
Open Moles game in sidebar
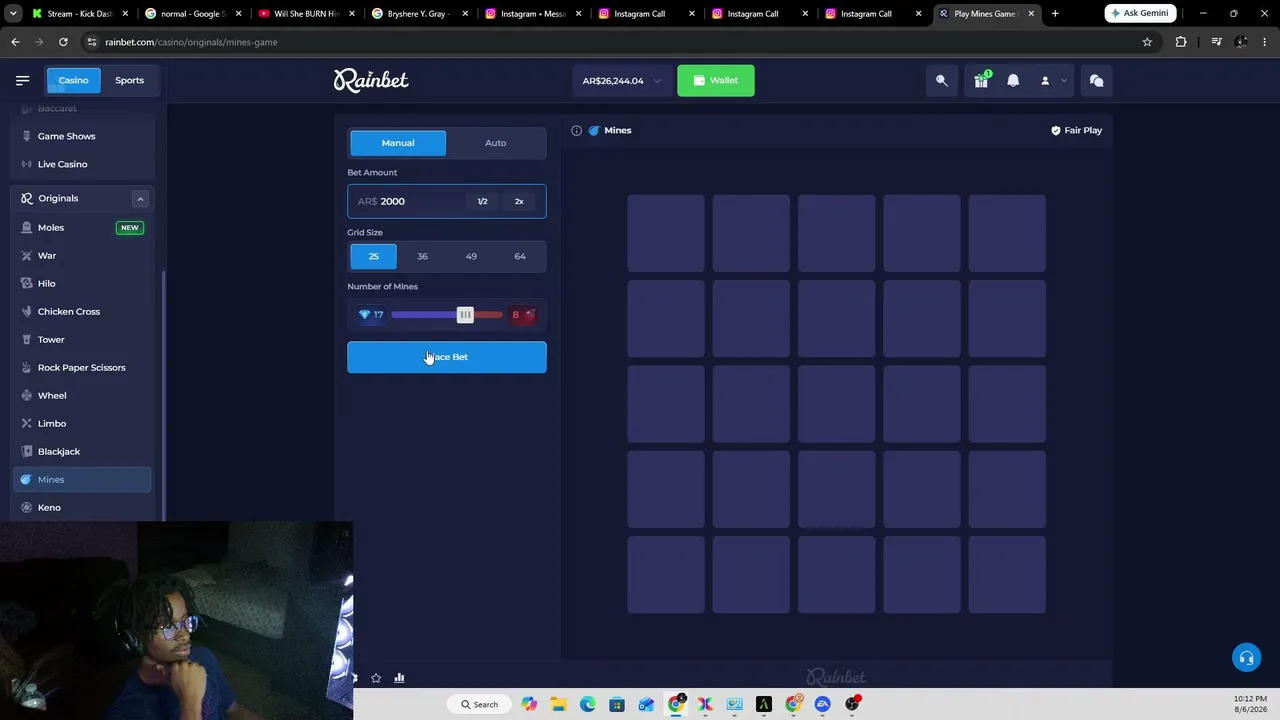83,228
